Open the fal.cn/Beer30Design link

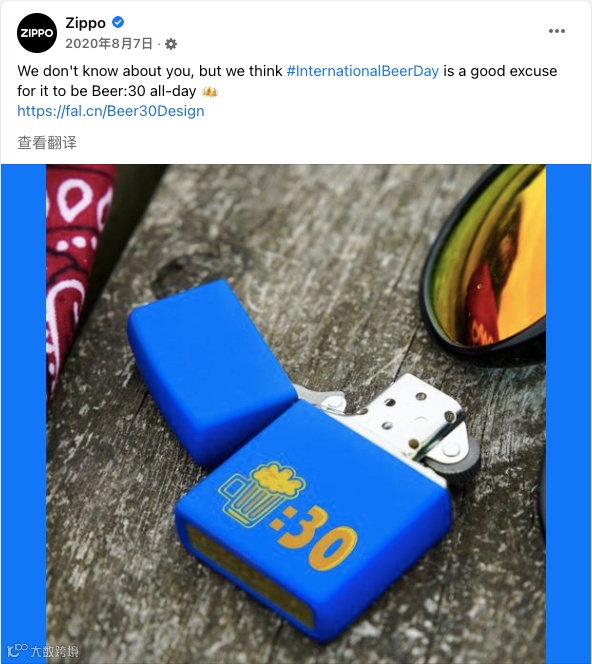tap(111, 111)
